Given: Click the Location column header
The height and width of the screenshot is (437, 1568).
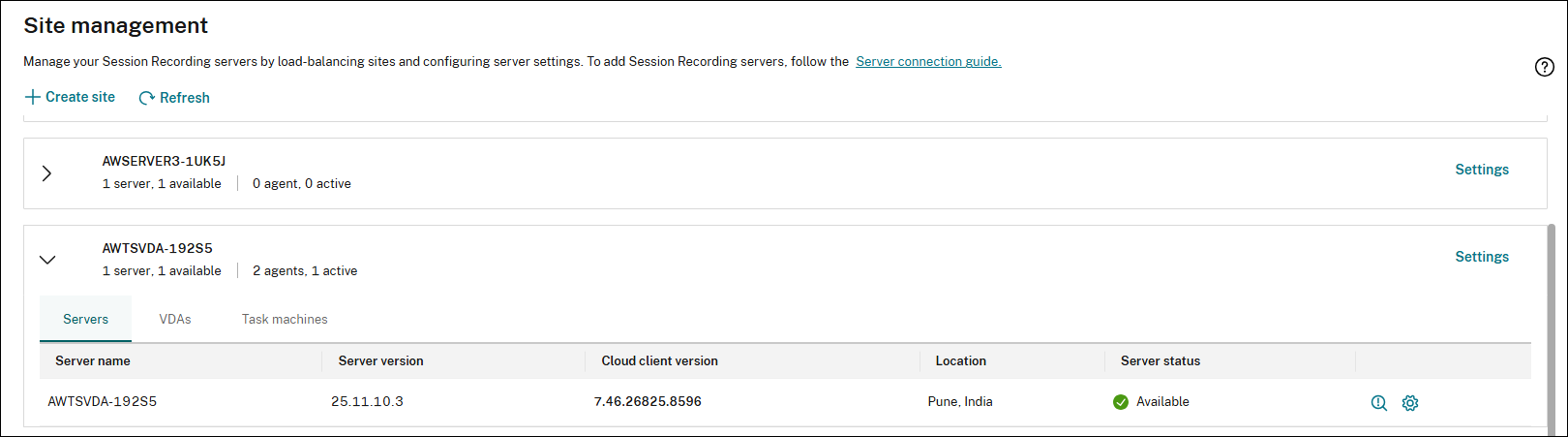Looking at the screenshot, I should tap(960, 360).
